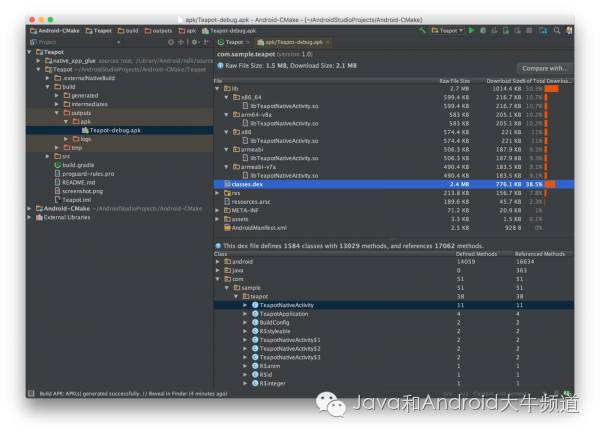Run the Teapot app with green play
600x435 pixels.
(472, 30)
